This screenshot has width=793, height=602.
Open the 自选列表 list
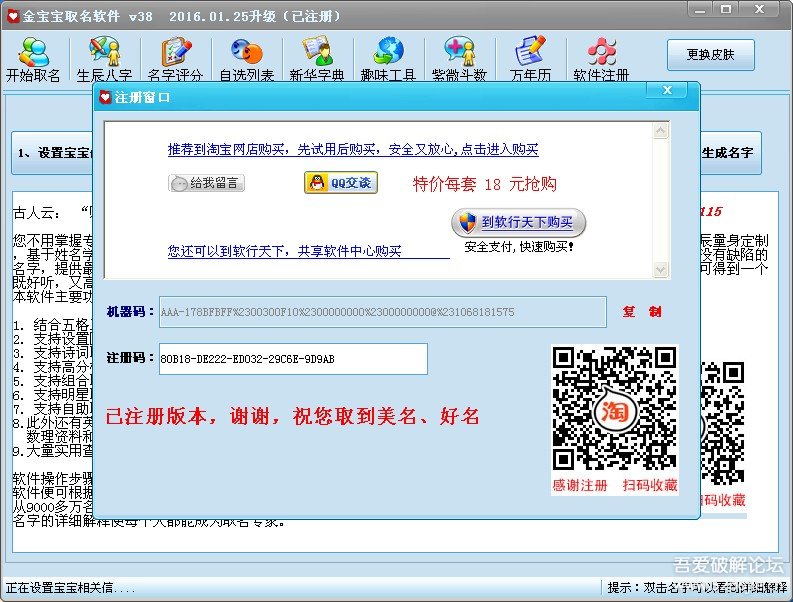coord(246,59)
